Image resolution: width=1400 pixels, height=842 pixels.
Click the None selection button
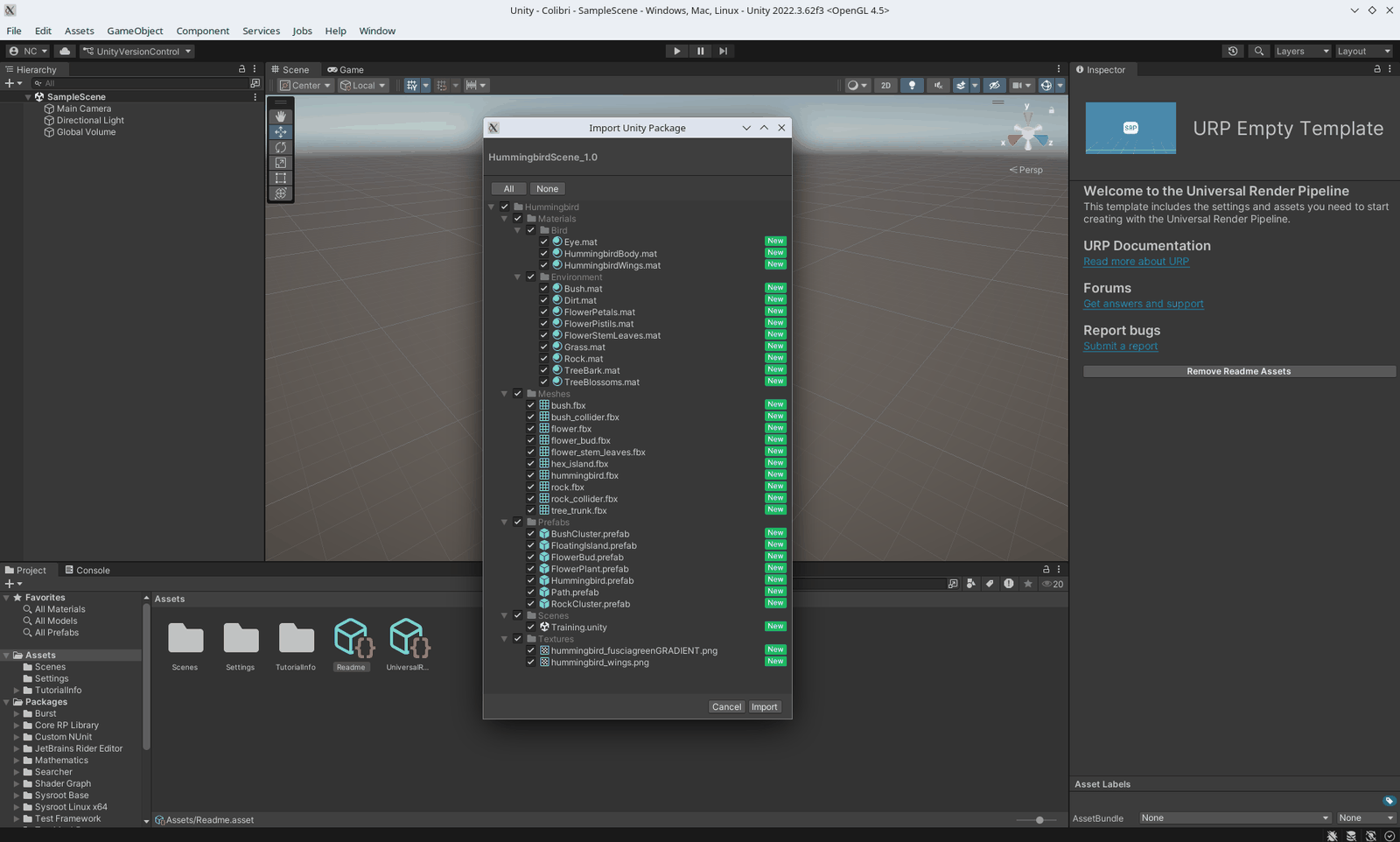point(548,189)
